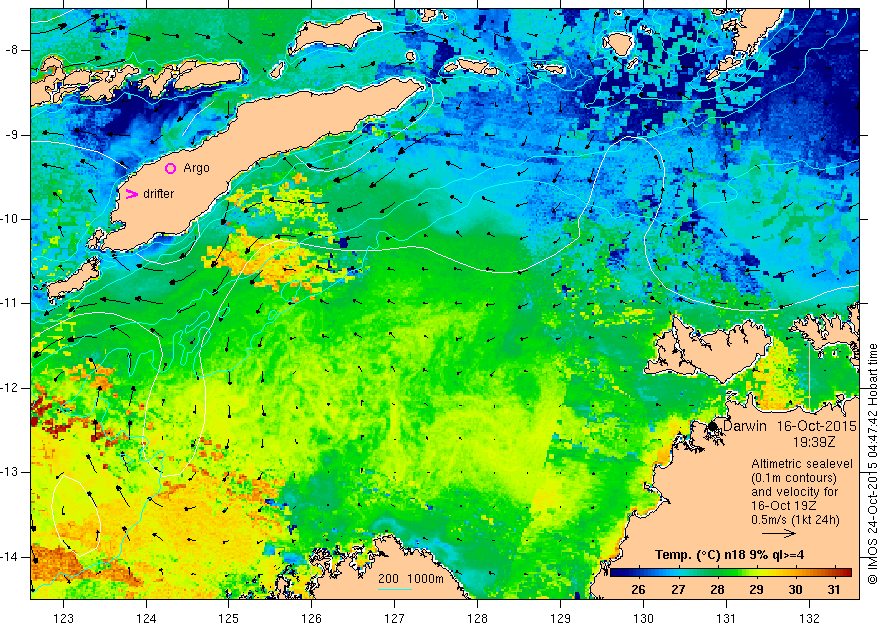Click longitude axis label 131
The image size is (880, 630).
coord(726,619)
